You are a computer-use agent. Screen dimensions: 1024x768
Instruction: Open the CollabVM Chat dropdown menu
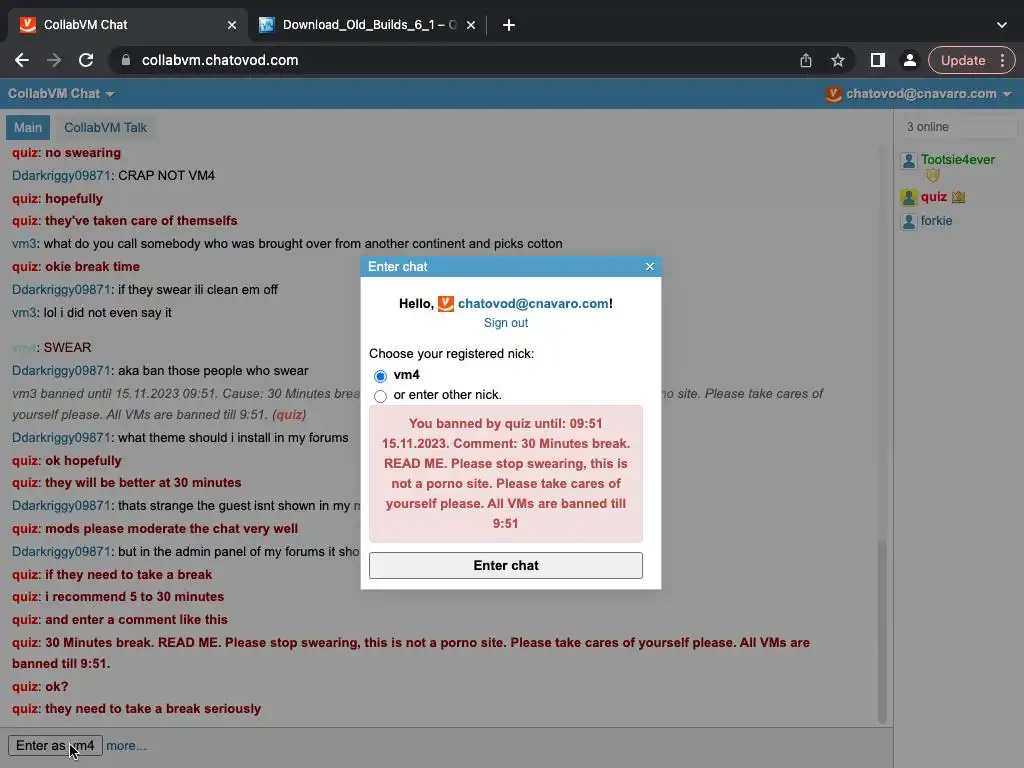(61, 94)
